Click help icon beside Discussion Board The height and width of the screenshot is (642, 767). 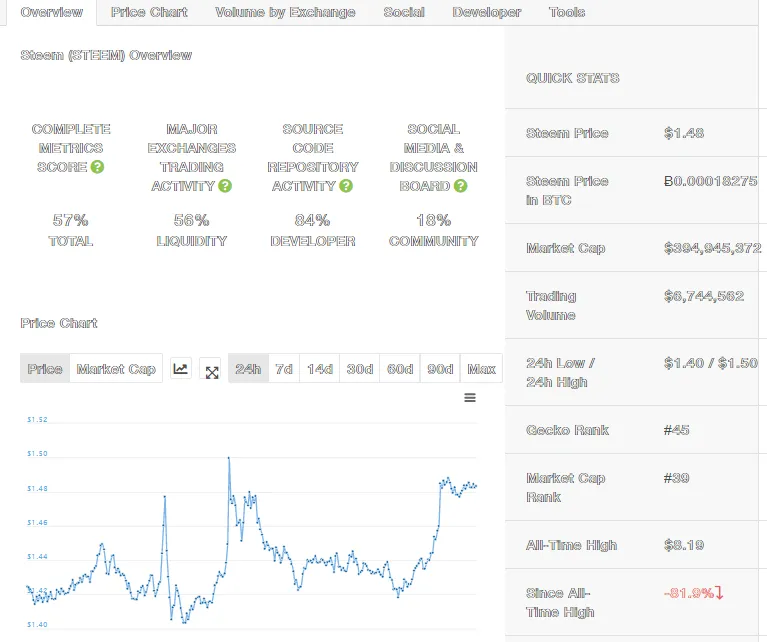460,186
